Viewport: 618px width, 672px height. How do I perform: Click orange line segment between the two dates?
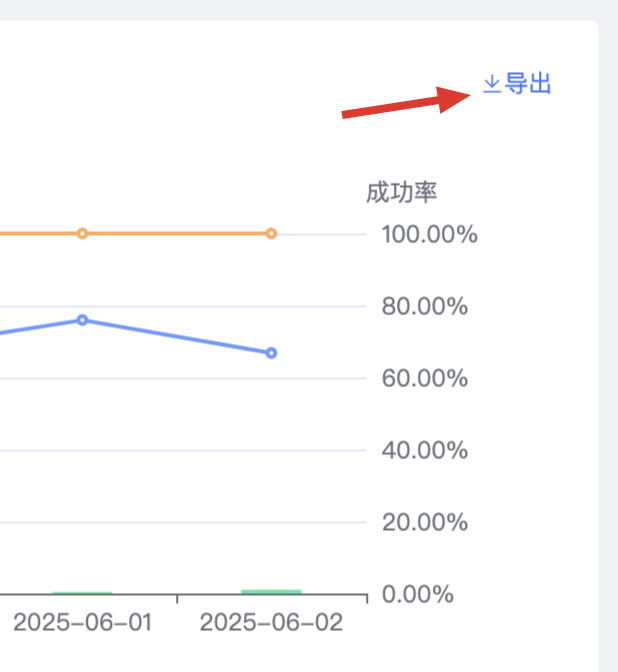[x=177, y=234]
